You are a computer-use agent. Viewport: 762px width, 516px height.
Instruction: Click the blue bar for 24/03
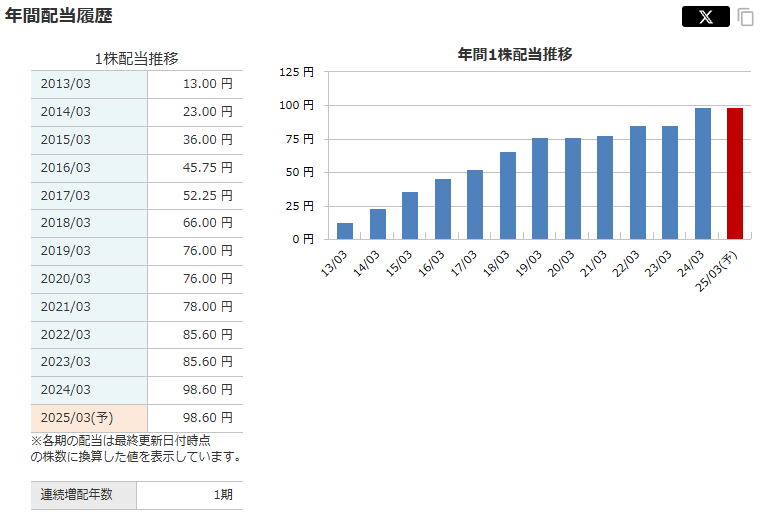coord(702,174)
